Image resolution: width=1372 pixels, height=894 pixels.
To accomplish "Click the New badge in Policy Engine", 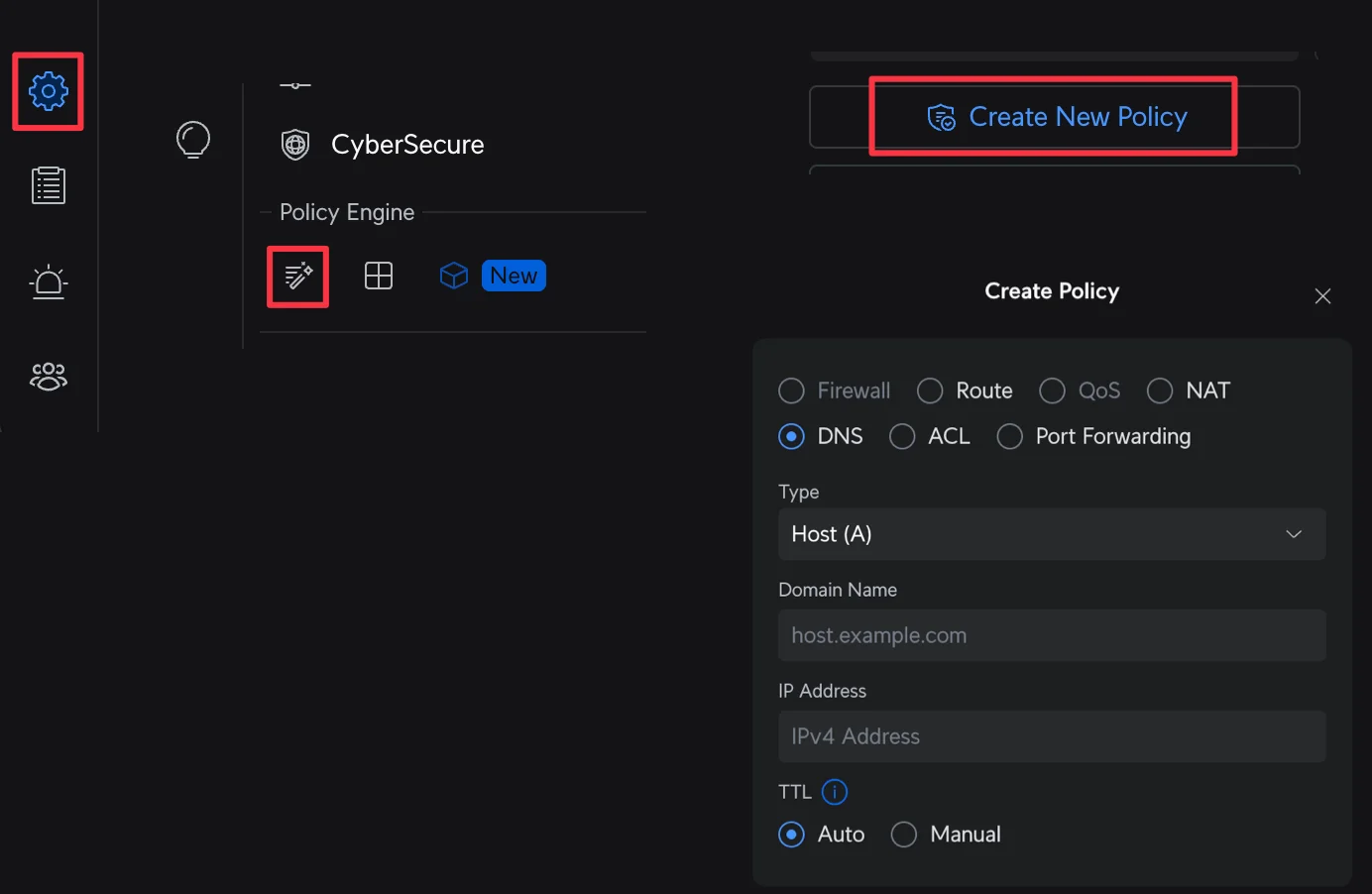I will (514, 275).
